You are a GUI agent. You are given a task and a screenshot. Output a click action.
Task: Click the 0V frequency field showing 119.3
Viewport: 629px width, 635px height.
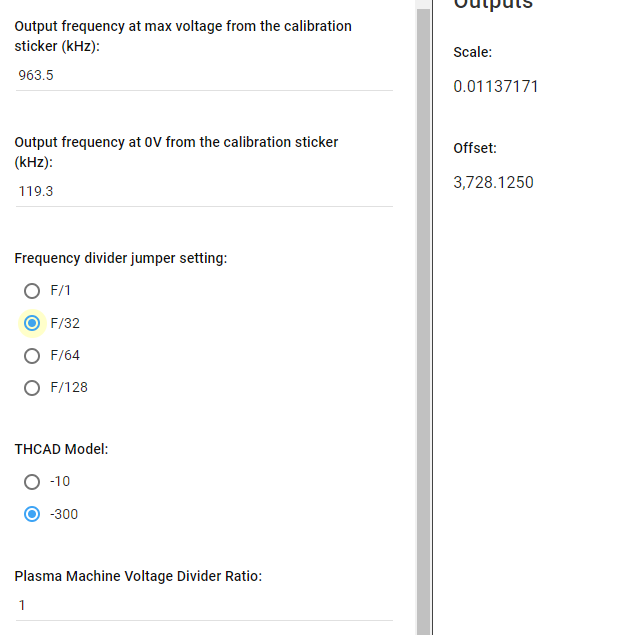204,191
